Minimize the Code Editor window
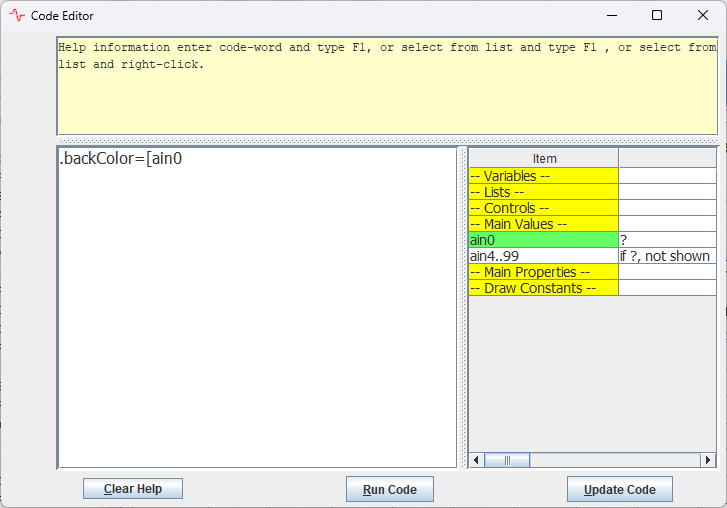Viewport: 727px width, 508px height. 612,15
